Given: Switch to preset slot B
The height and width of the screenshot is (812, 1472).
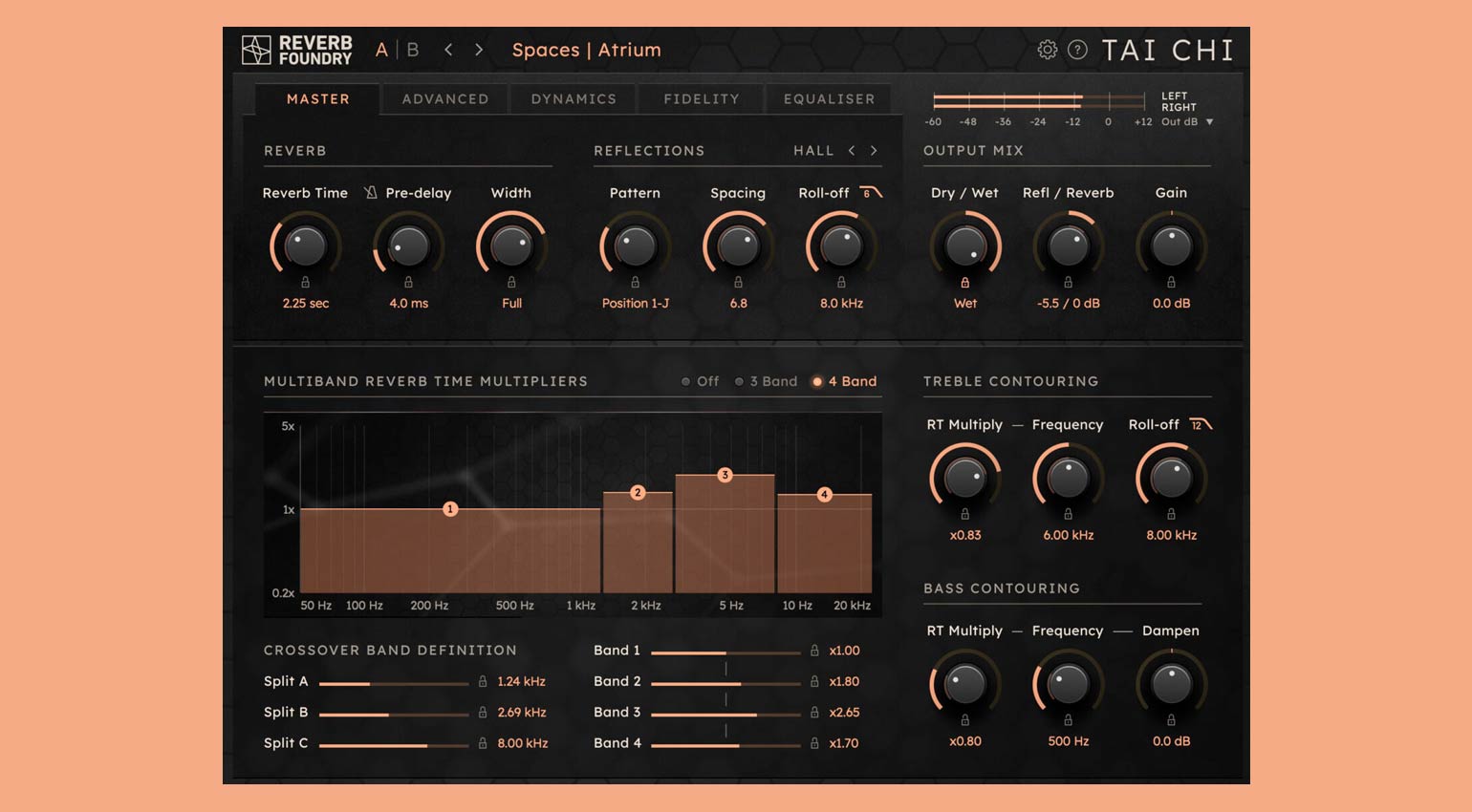Looking at the screenshot, I should [413, 50].
